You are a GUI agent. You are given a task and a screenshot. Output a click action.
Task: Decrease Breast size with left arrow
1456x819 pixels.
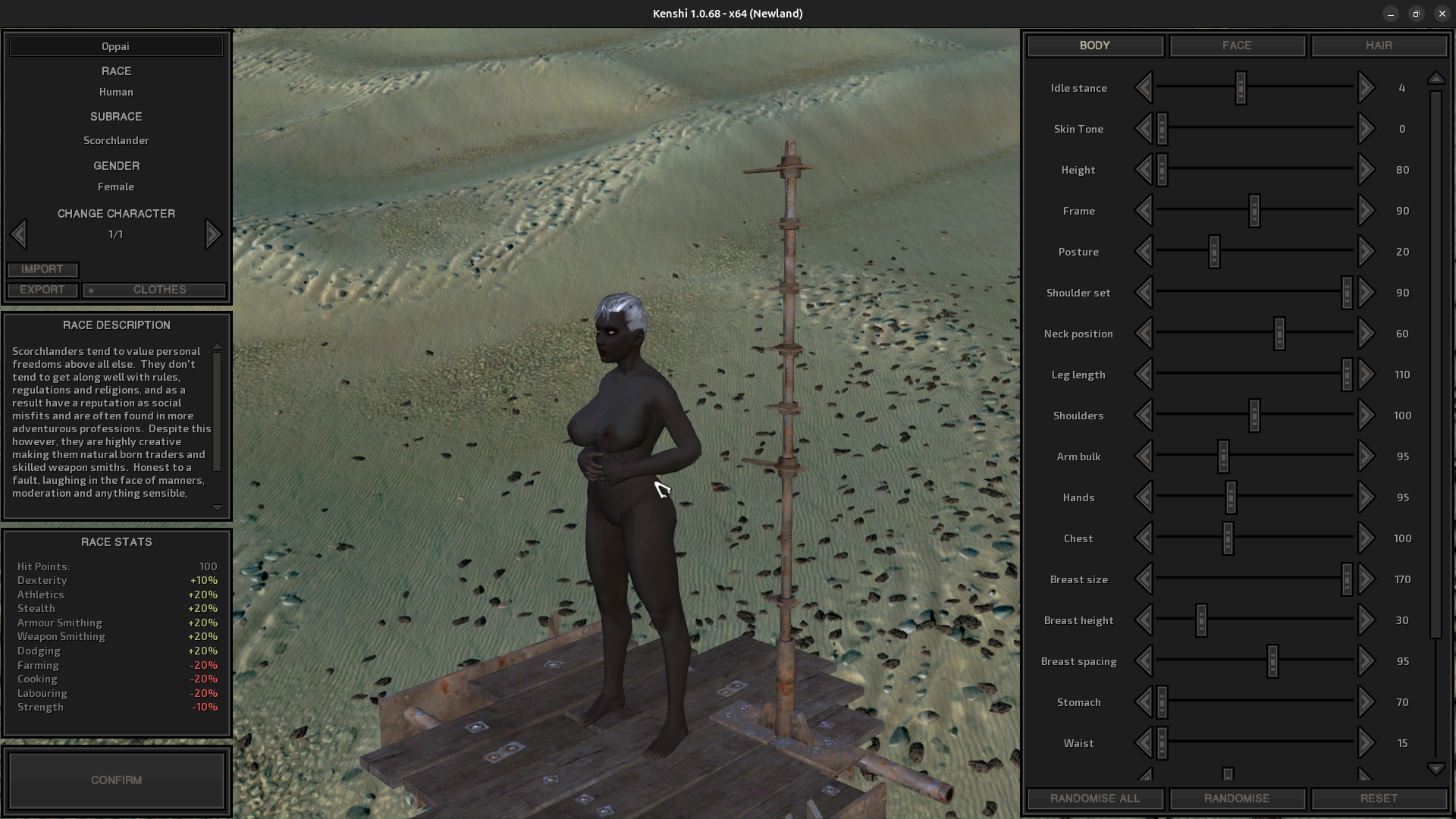(x=1144, y=579)
